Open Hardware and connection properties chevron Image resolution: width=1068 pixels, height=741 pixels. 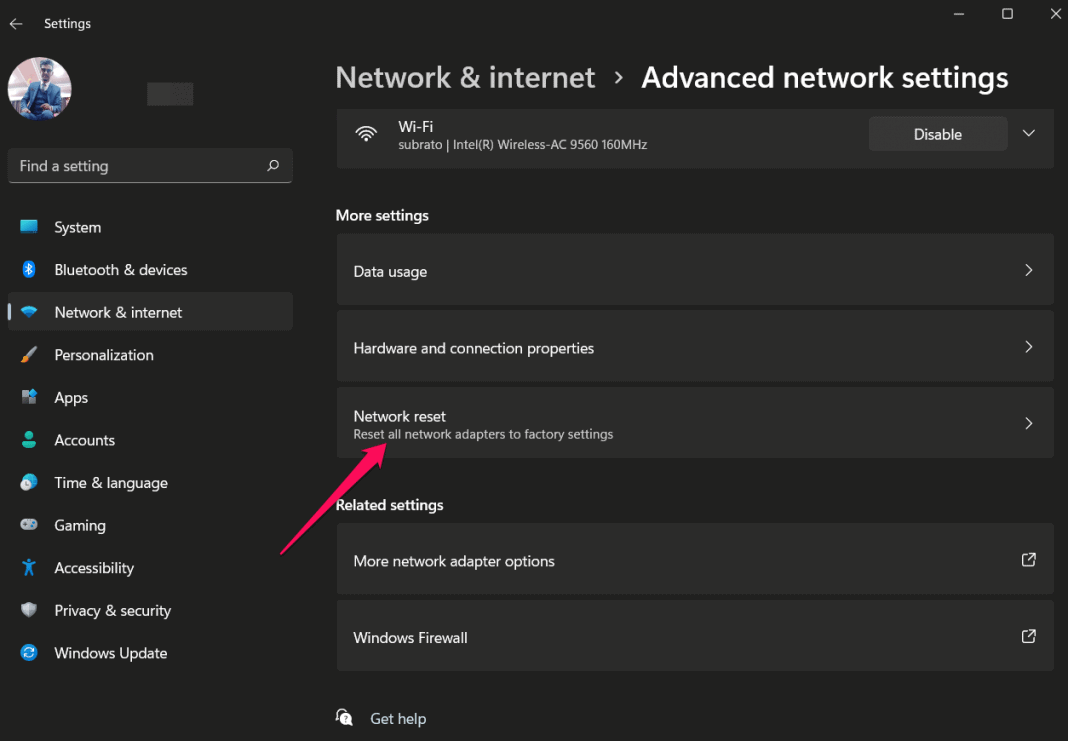(1028, 347)
